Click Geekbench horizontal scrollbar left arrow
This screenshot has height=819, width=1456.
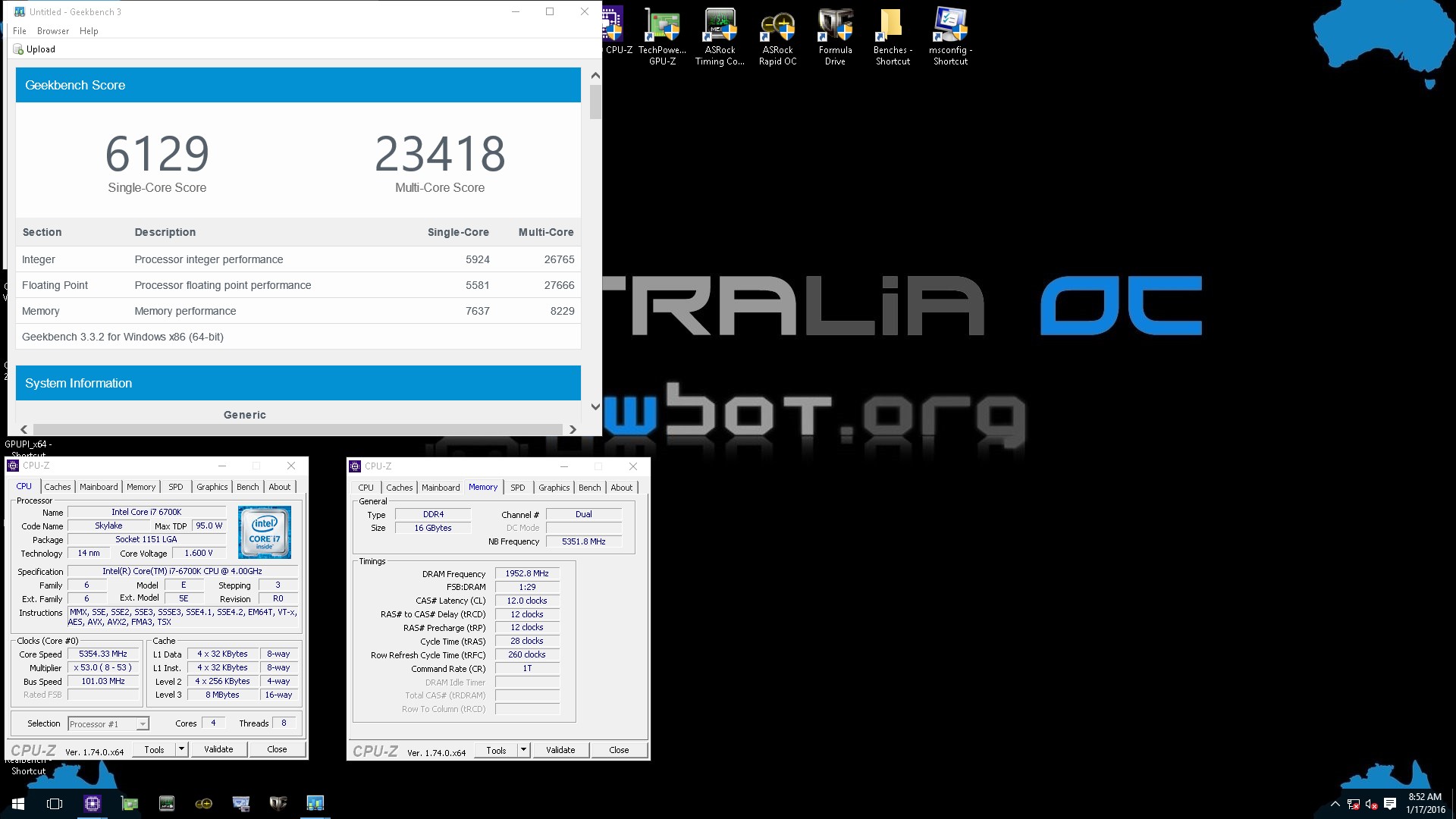[24, 429]
